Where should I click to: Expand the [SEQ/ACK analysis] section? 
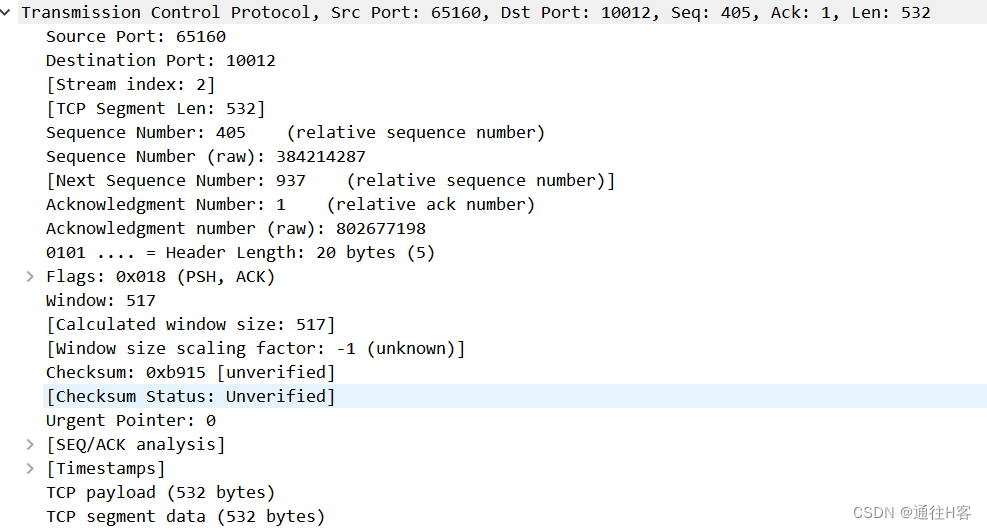pos(30,445)
